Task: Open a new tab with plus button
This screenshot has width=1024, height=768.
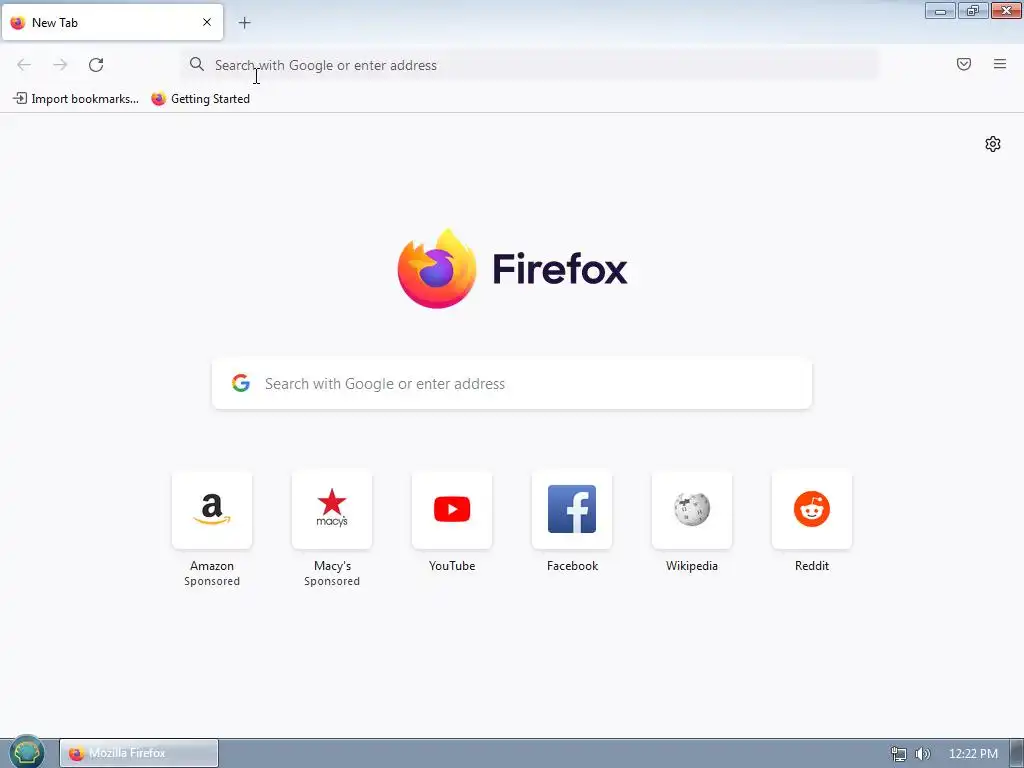Action: click(x=244, y=23)
